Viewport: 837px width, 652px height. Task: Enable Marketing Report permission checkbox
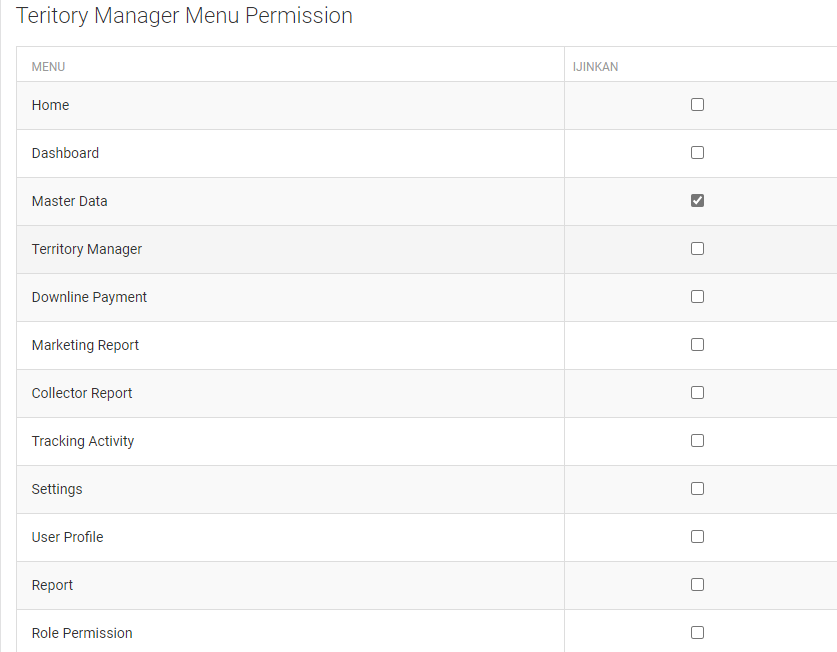(x=697, y=345)
